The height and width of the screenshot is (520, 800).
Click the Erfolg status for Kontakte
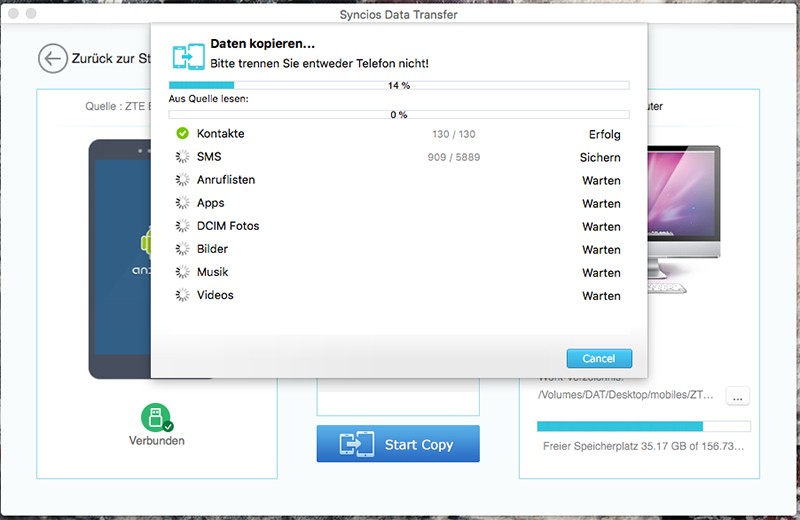605,134
